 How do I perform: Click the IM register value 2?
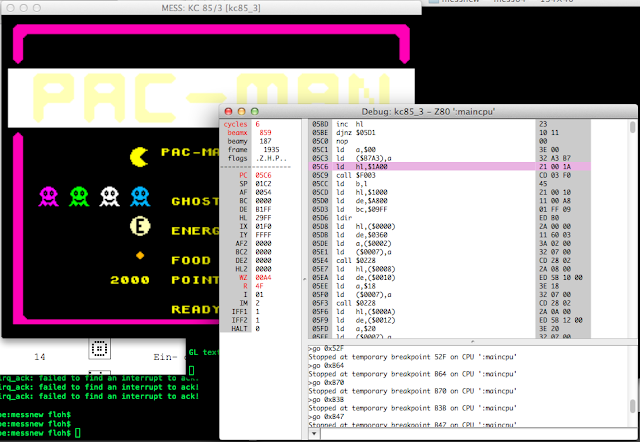[x=257, y=303]
